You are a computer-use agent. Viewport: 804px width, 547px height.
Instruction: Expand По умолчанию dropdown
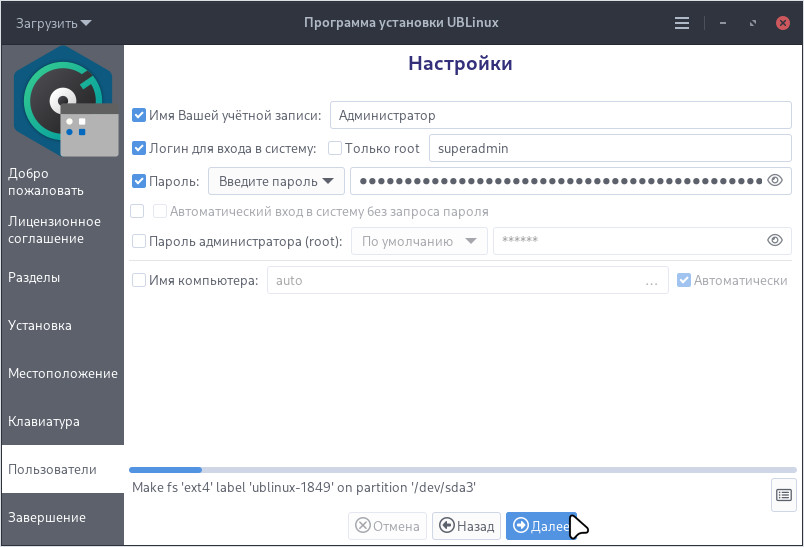click(x=419, y=241)
